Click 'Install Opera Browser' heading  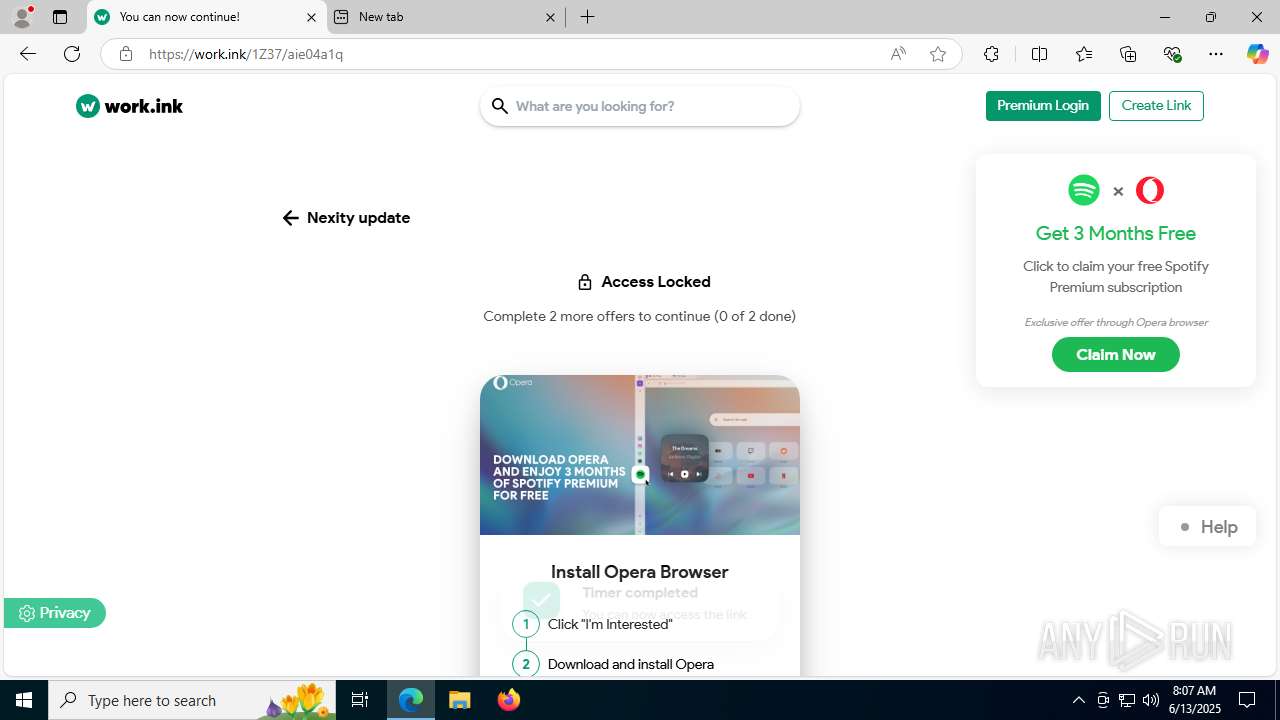pyautogui.click(x=640, y=572)
